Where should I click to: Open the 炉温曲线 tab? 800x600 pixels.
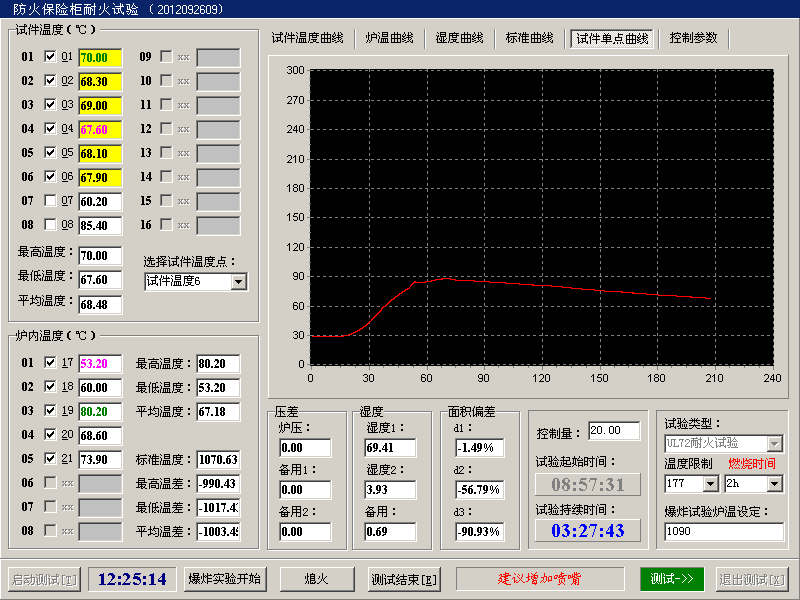point(389,38)
